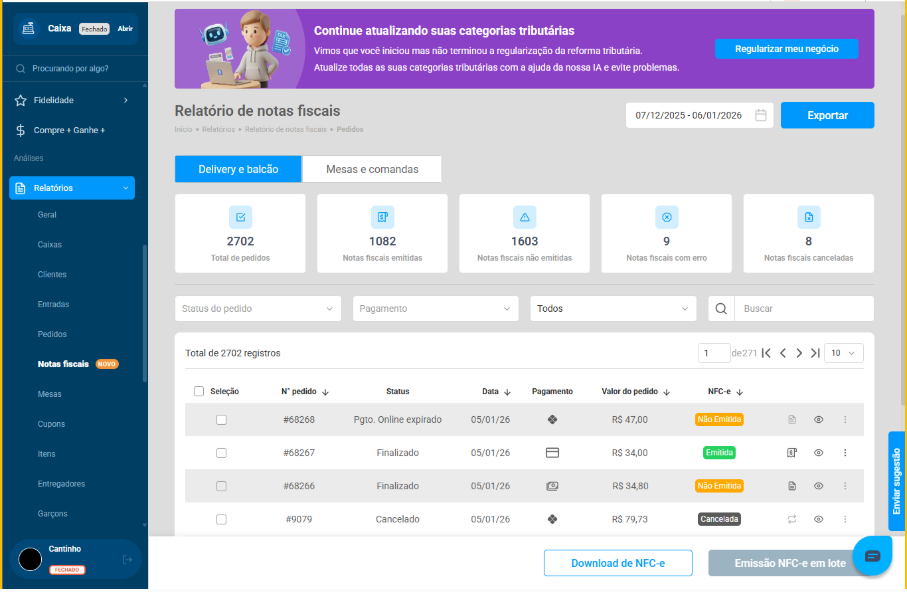This screenshot has width=907, height=592.
Task: Open the chat support bubble
Action: click(x=871, y=556)
